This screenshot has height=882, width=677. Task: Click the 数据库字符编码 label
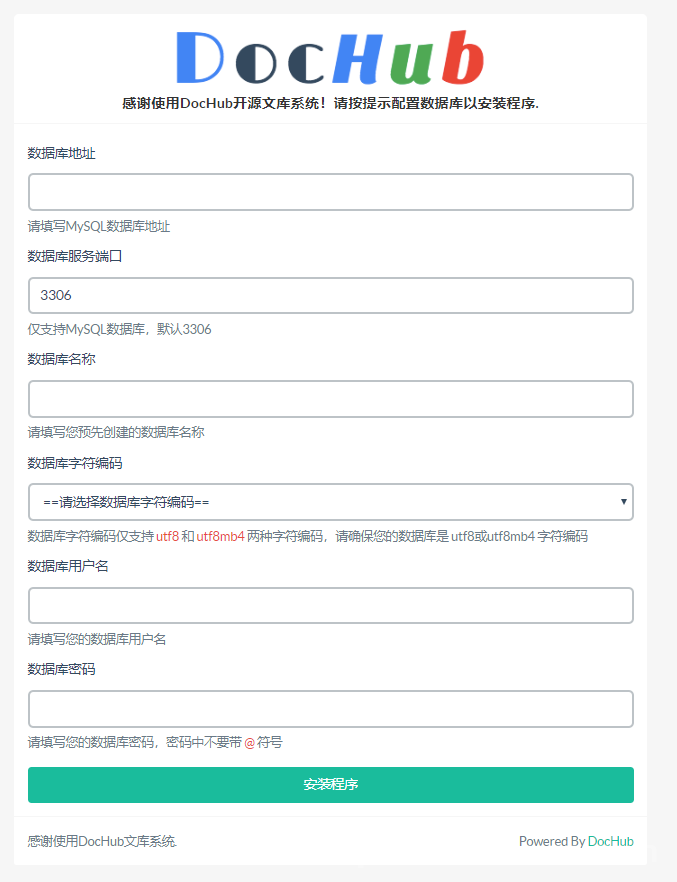pos(75,463)
